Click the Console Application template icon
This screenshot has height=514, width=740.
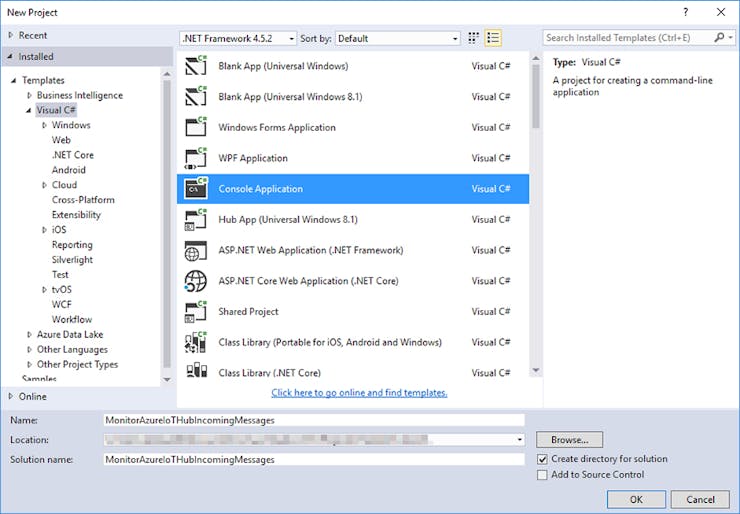coord(196,189)
